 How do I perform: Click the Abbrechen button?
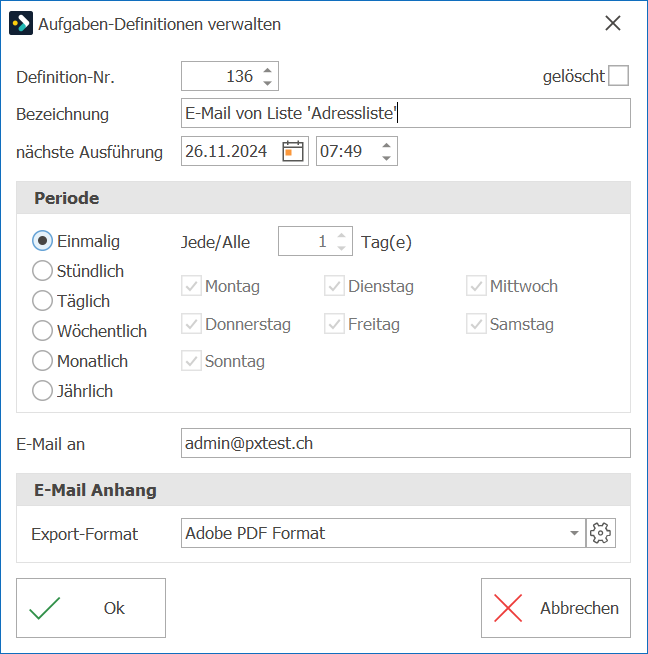tap(556, 608)
